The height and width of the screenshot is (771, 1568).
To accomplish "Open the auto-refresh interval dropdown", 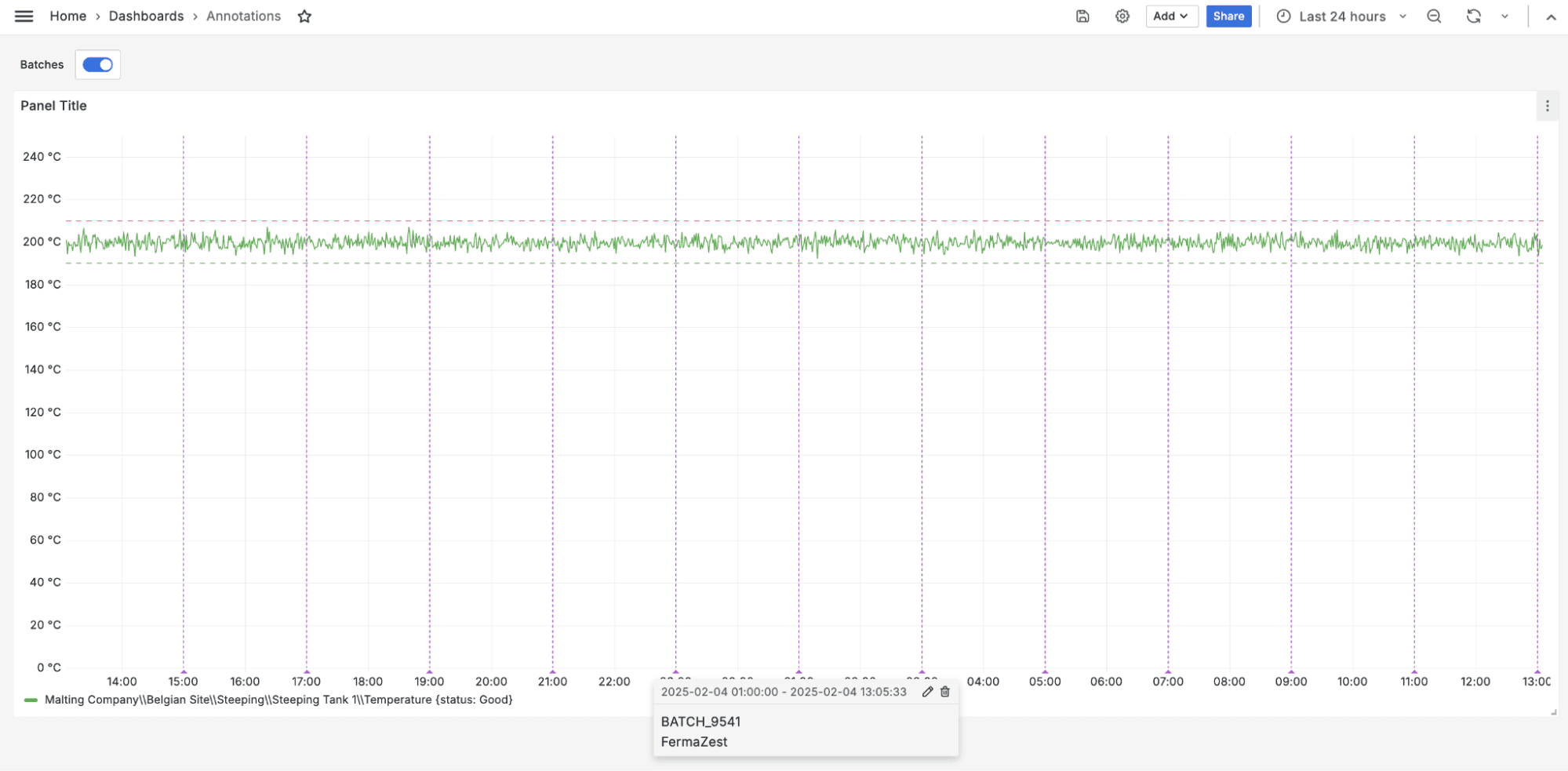I will click(1504, 16).
